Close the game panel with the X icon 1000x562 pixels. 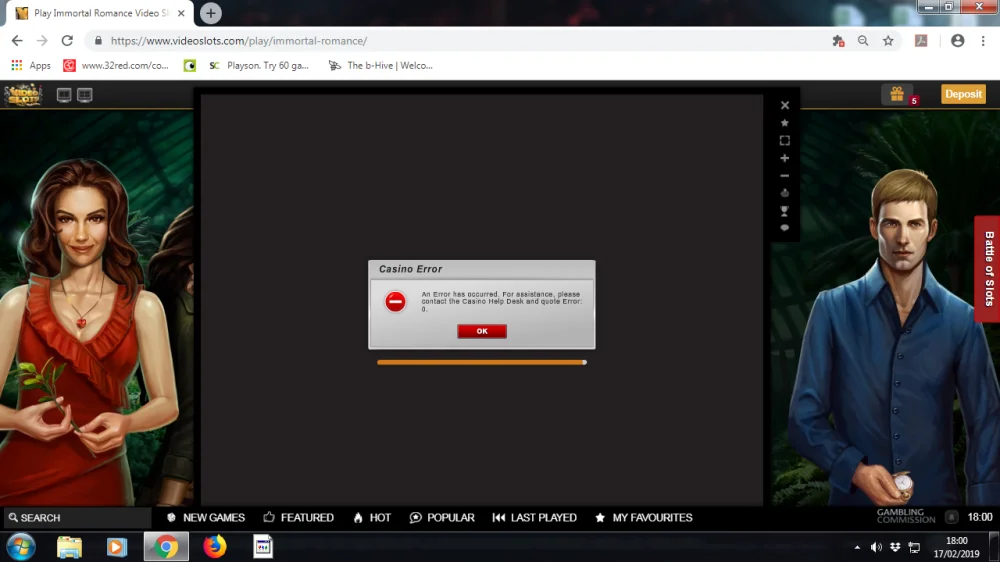tap(784, 105)
